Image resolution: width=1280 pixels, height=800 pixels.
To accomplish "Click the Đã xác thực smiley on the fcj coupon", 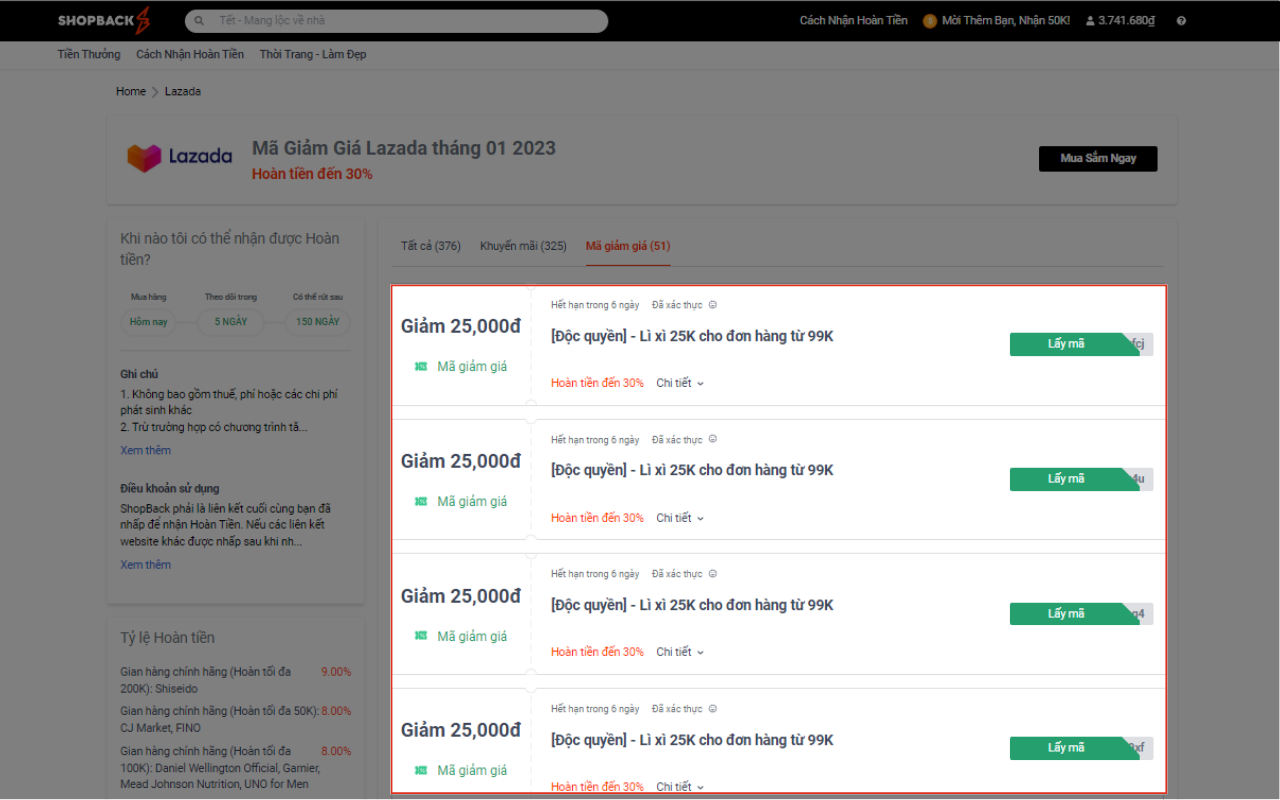I will pyautogui.click(x=713, y=305).
